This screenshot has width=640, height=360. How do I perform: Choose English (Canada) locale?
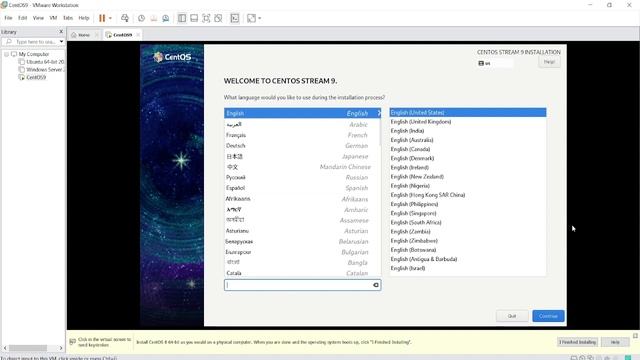click(468, 149)
